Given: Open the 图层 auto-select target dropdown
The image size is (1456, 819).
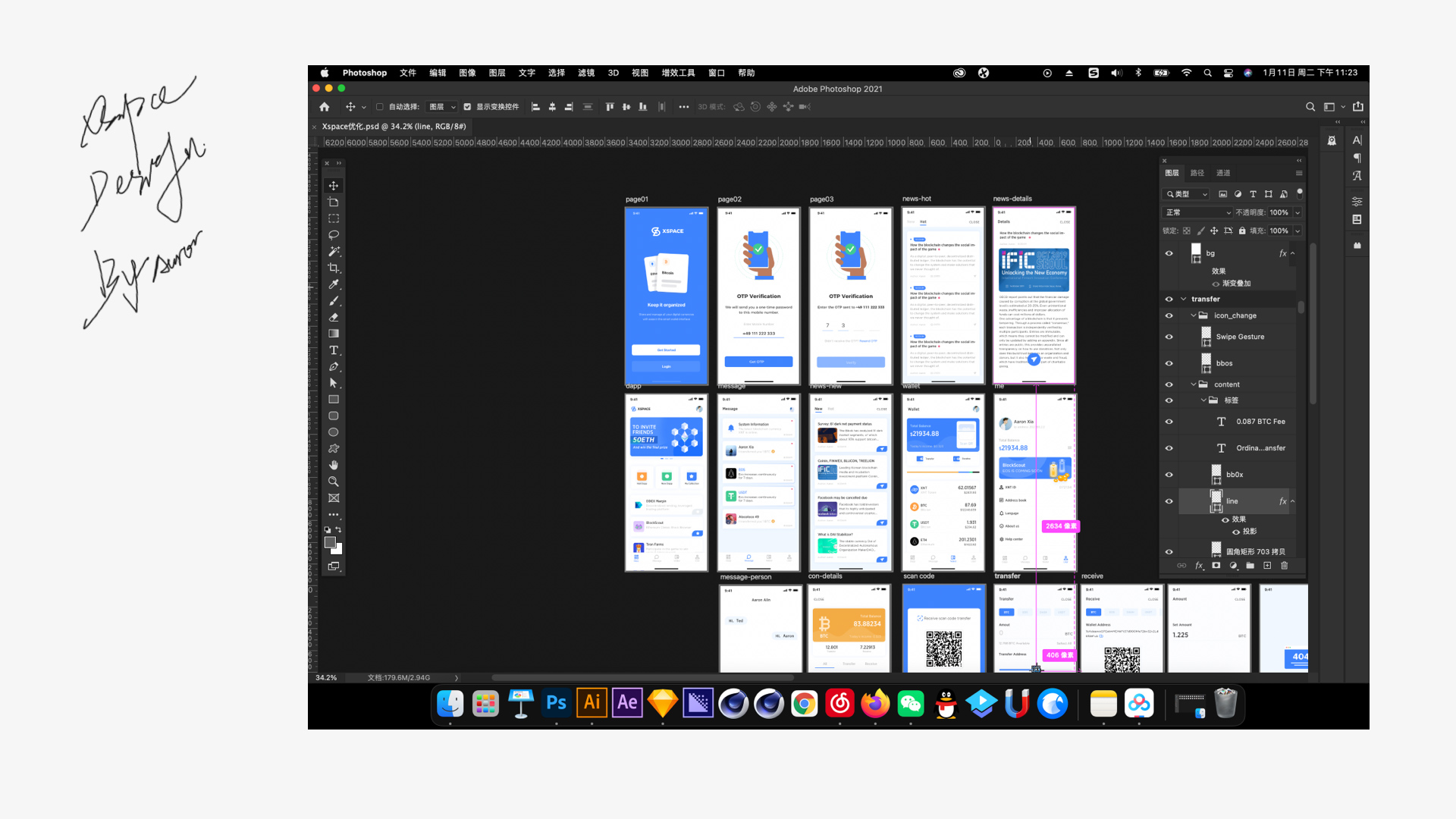Looking at the screenshot, I should pyautogui.click(x=442, y=107).
